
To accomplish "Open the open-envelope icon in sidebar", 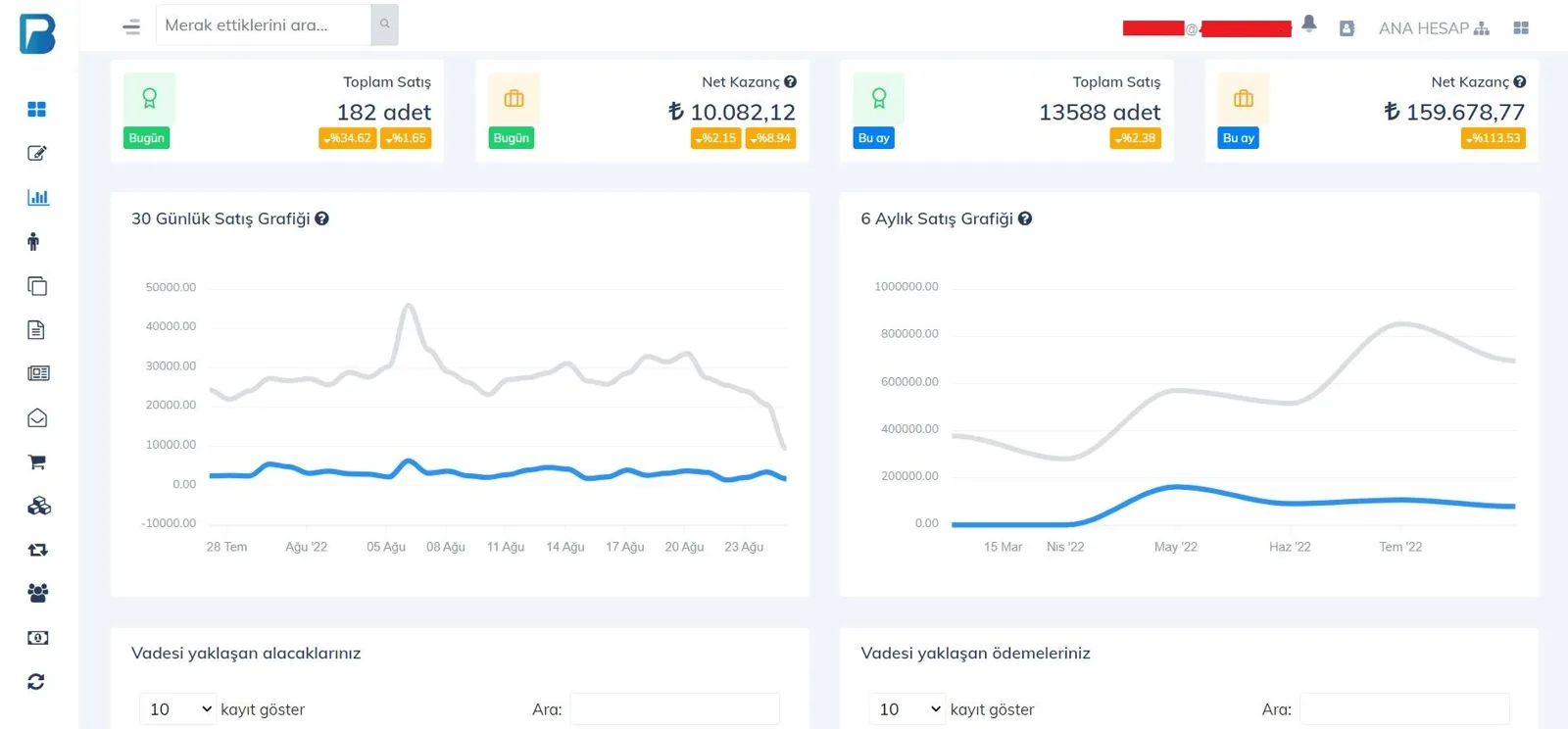I will 37,418.
